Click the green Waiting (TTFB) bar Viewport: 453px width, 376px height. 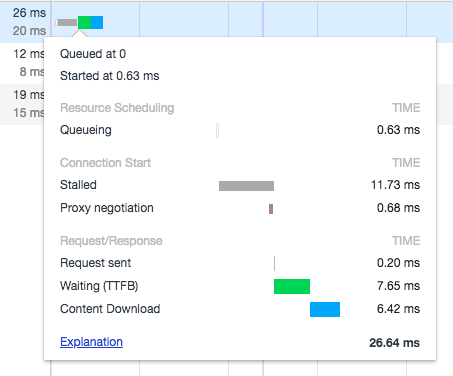[x=292, y=286]
